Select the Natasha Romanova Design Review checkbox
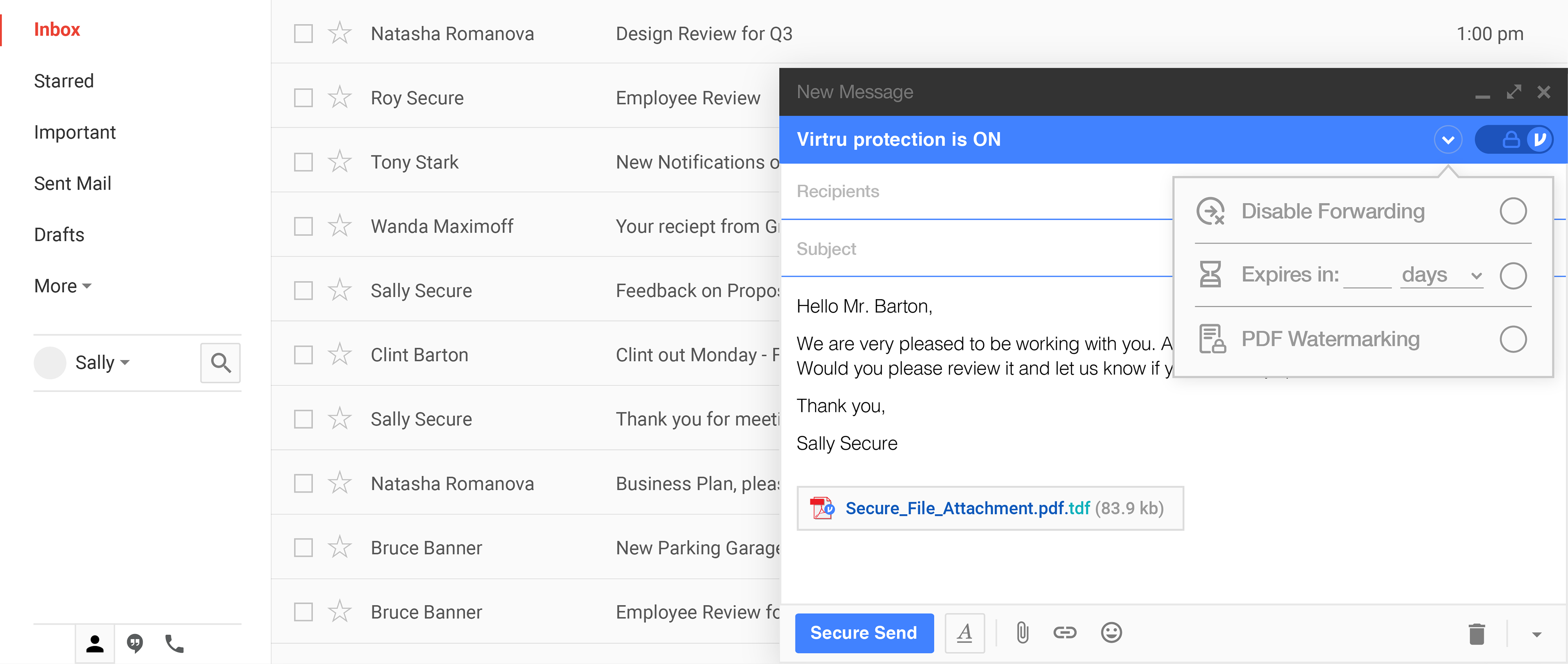Image resolution: width=1568 pixels, height=664 pixels. pos(303,33)
